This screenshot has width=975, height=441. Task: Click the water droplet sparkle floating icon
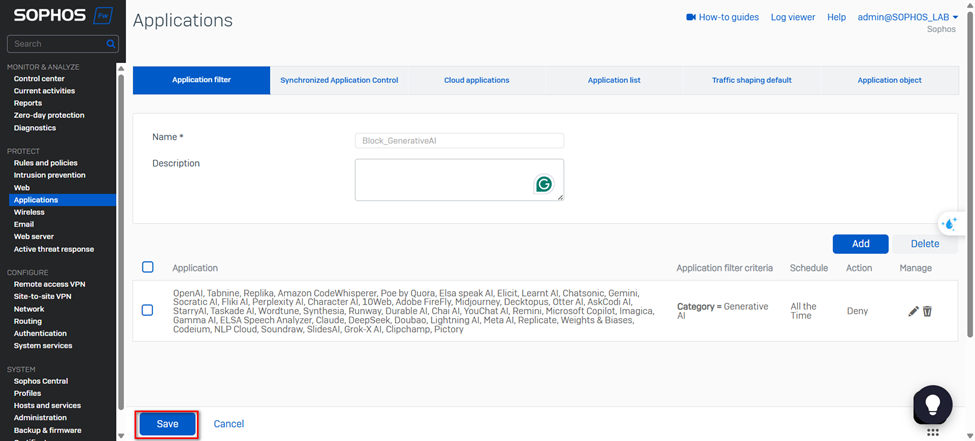coord(949,224)
